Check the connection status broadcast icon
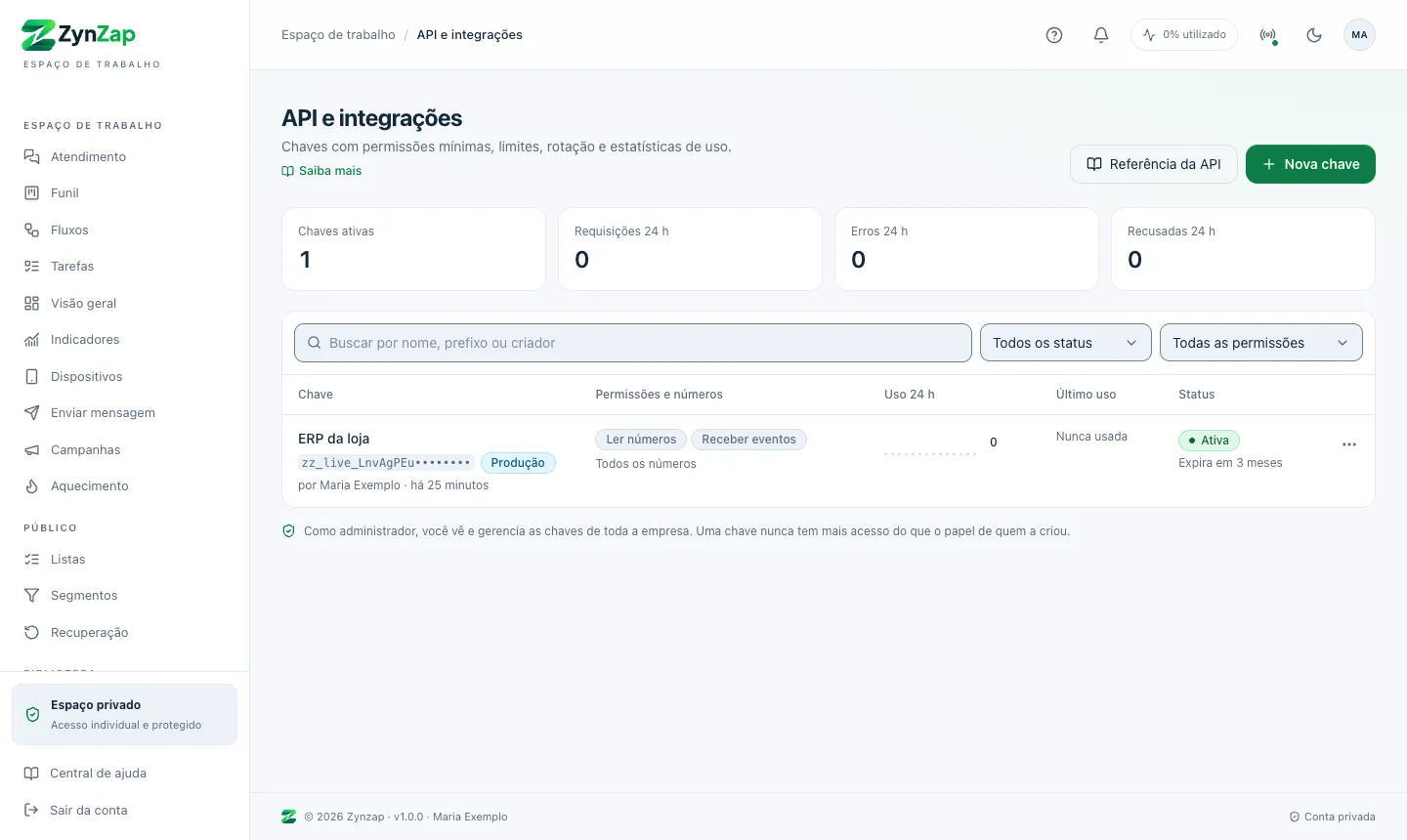1407x840 pixels. click(x=1268, y=35)
